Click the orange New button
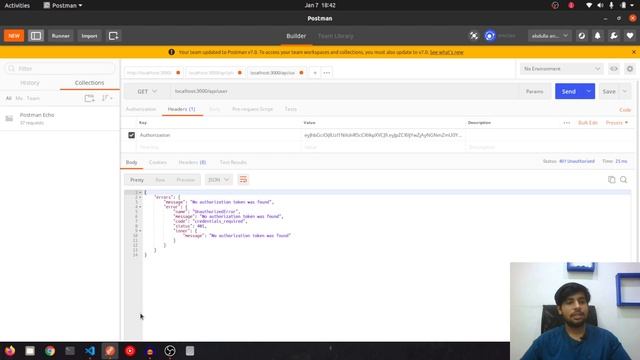Viewport: 640px width, 360px height. (14, 36)
